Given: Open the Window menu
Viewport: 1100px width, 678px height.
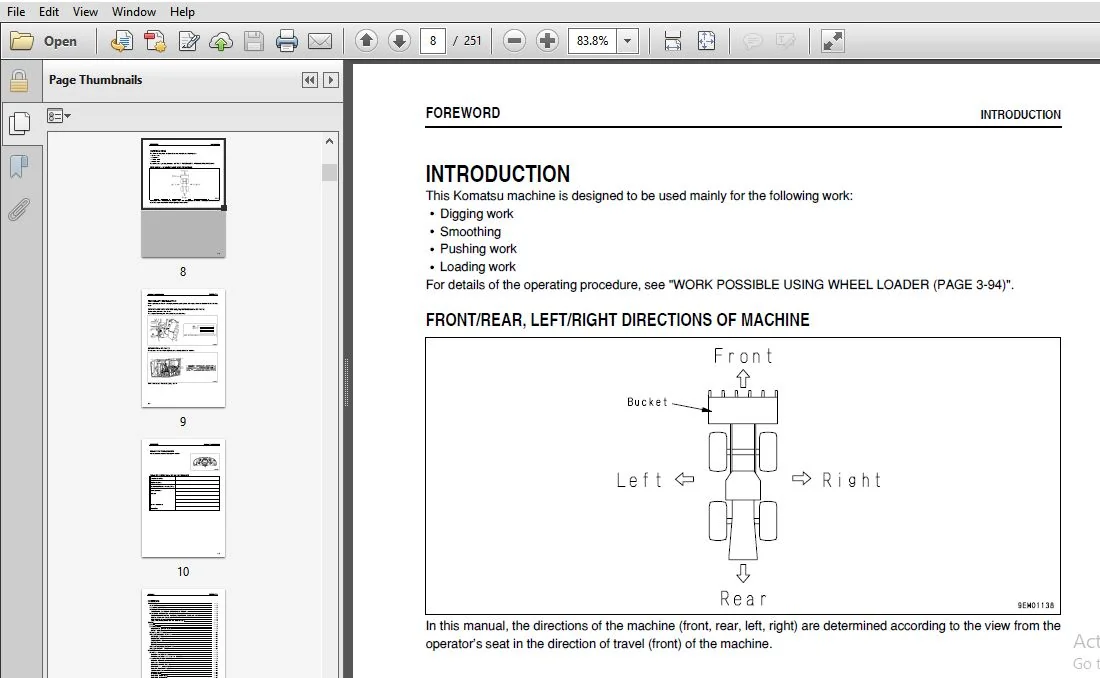Looking at the screenshot, I should click(133, 12).
